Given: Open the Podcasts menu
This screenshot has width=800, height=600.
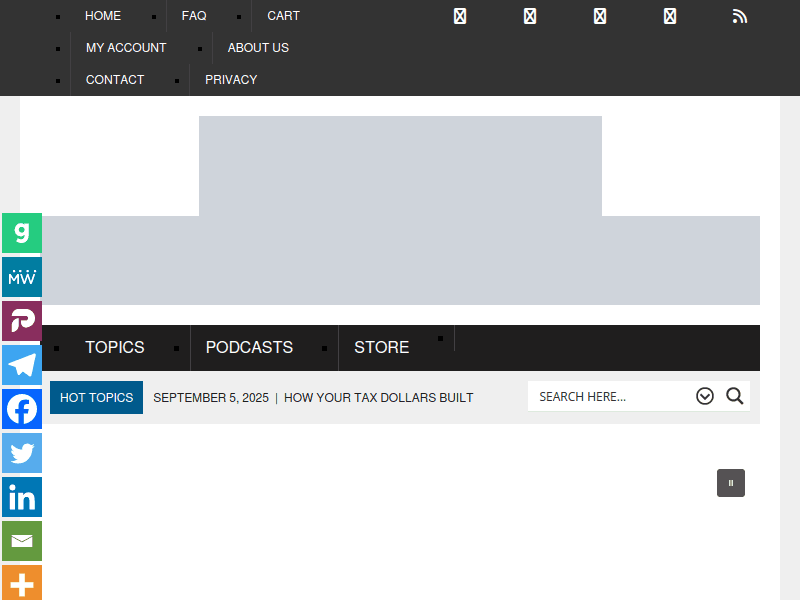Looking at the screenshot, I should tap(249, 347).
